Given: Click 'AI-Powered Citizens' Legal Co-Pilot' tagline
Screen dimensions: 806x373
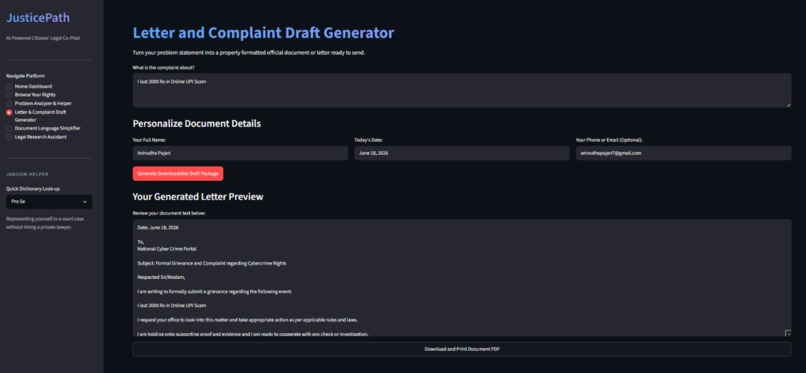Looking at the screenshot, I should (x=43, y=38).
